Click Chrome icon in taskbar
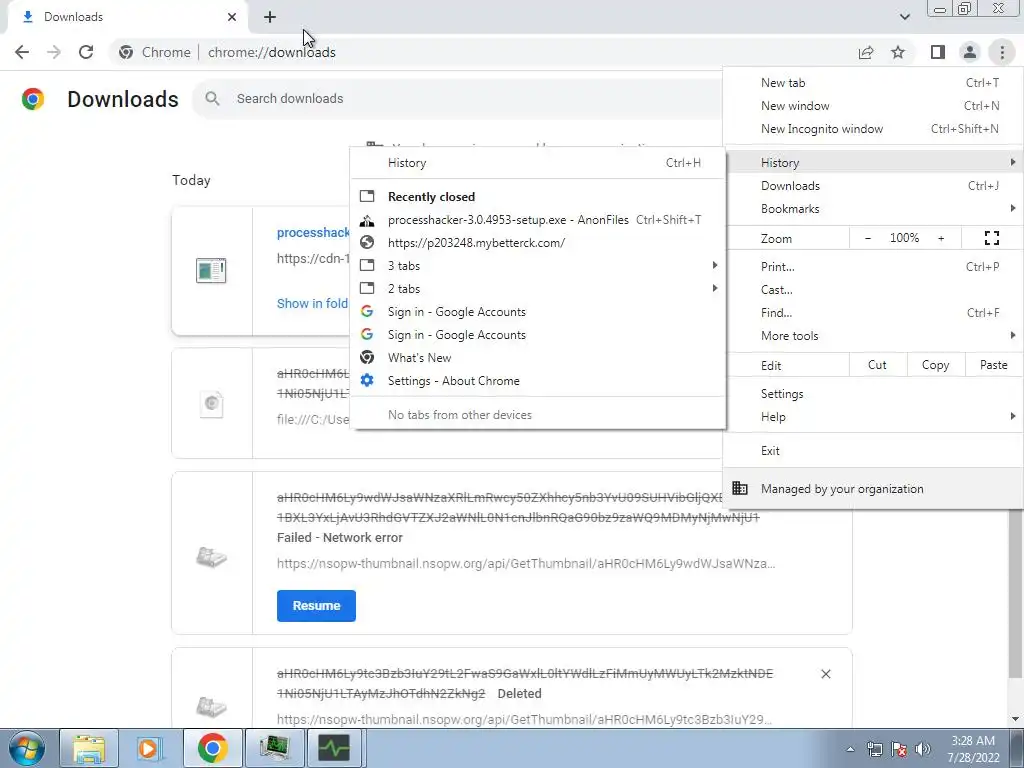The width and height of the screenshot is (1024, 768). coord(212,748)
